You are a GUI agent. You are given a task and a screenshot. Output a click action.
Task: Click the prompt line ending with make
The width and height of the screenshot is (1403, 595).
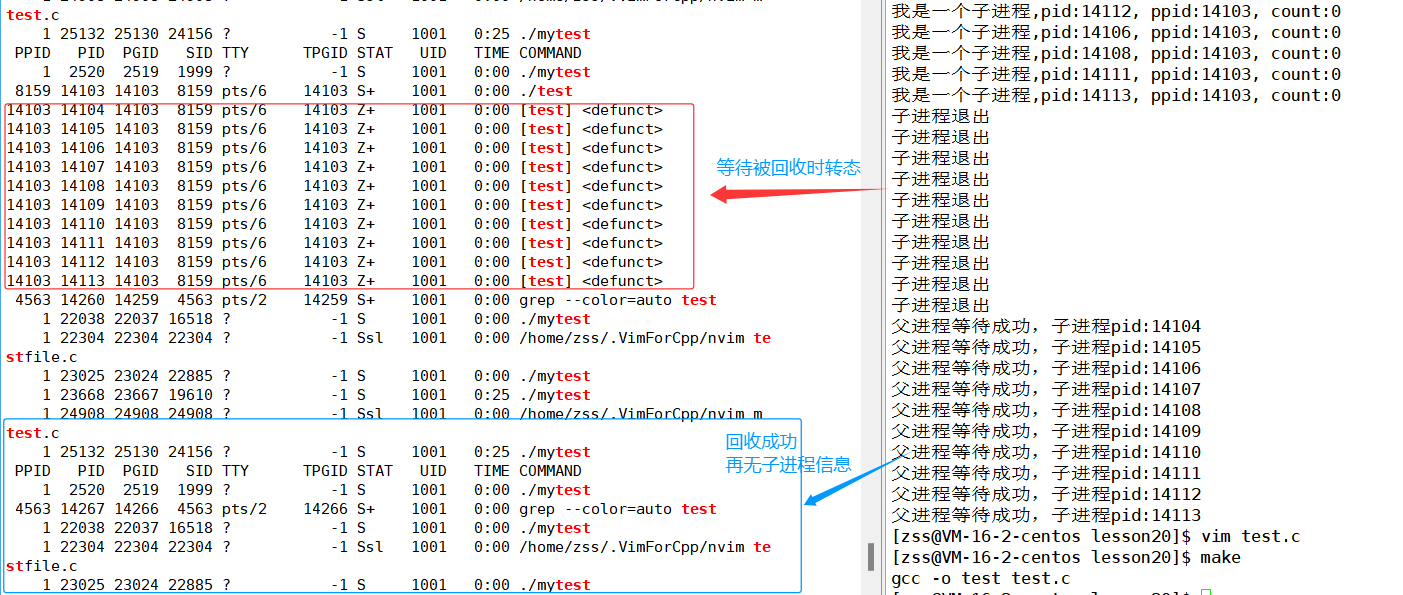1066,557
